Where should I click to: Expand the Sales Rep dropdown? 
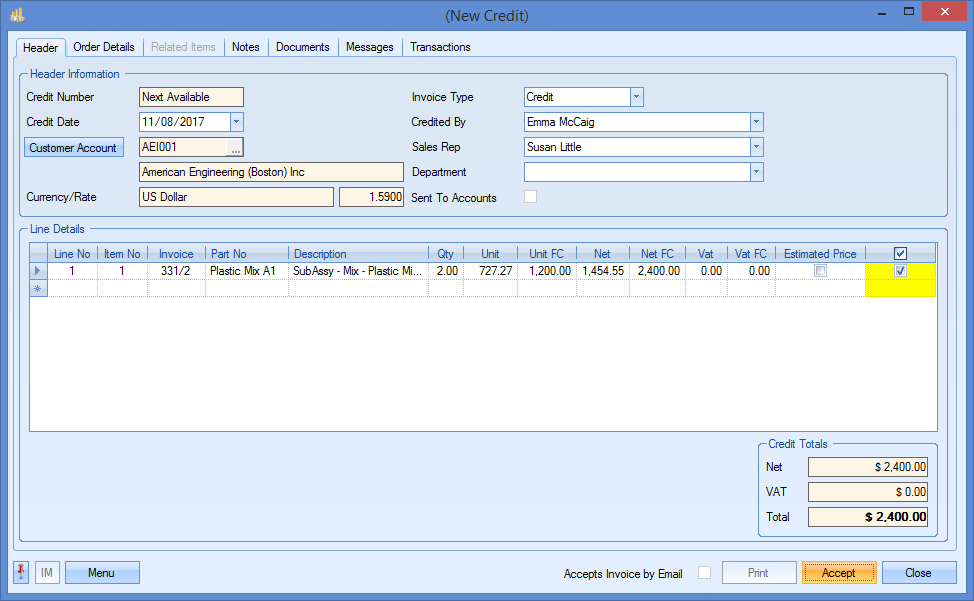[757, 147]
